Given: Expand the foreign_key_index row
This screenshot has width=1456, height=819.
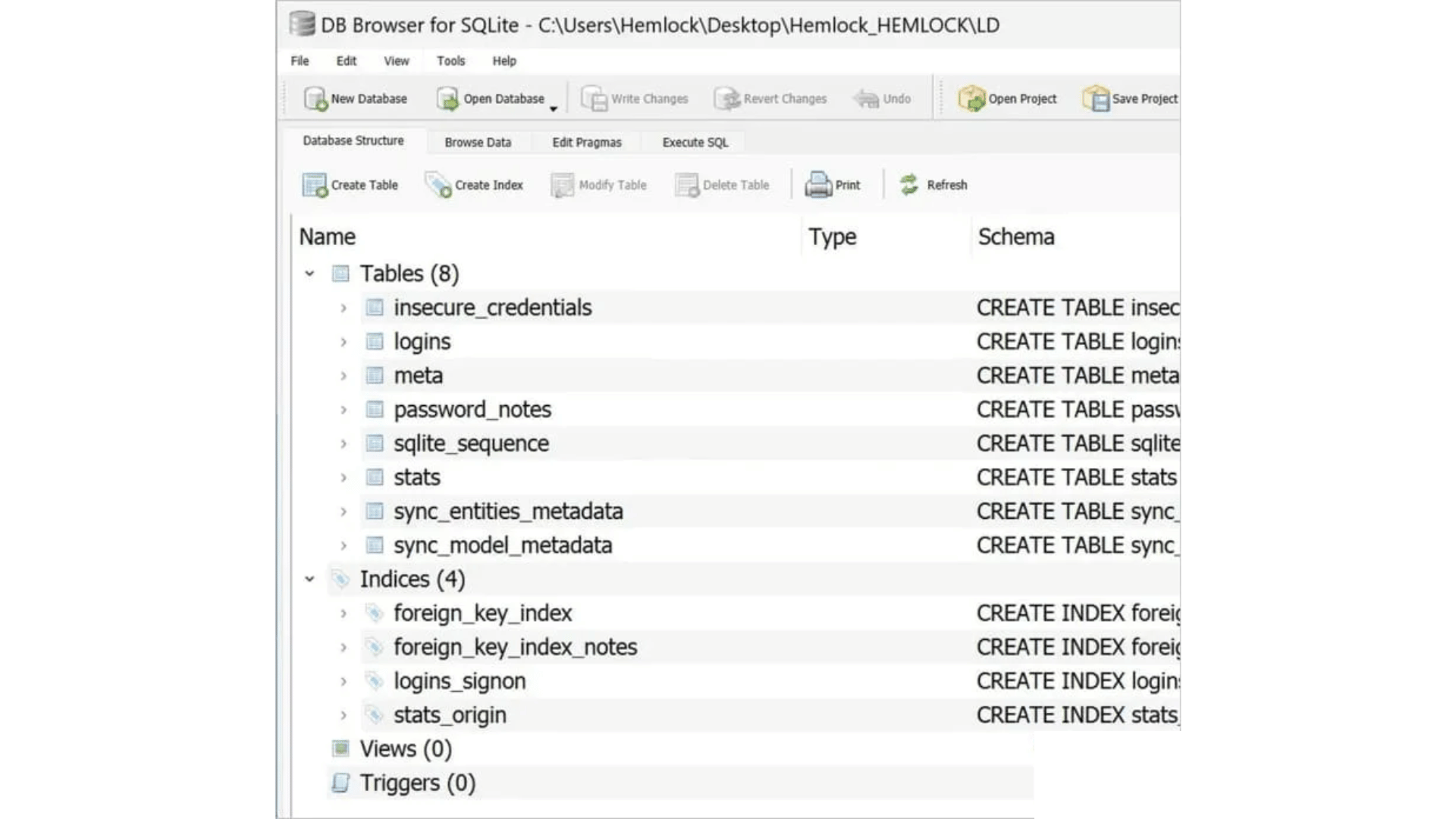Looking at the screenshot, I should tap(344, 613).
